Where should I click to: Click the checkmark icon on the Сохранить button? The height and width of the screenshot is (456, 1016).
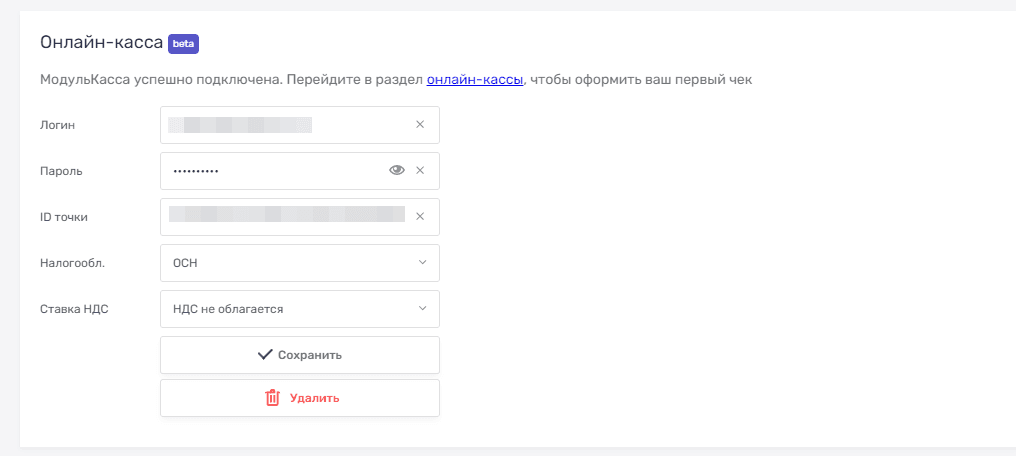pyautogui.click(x=265, y=355)
